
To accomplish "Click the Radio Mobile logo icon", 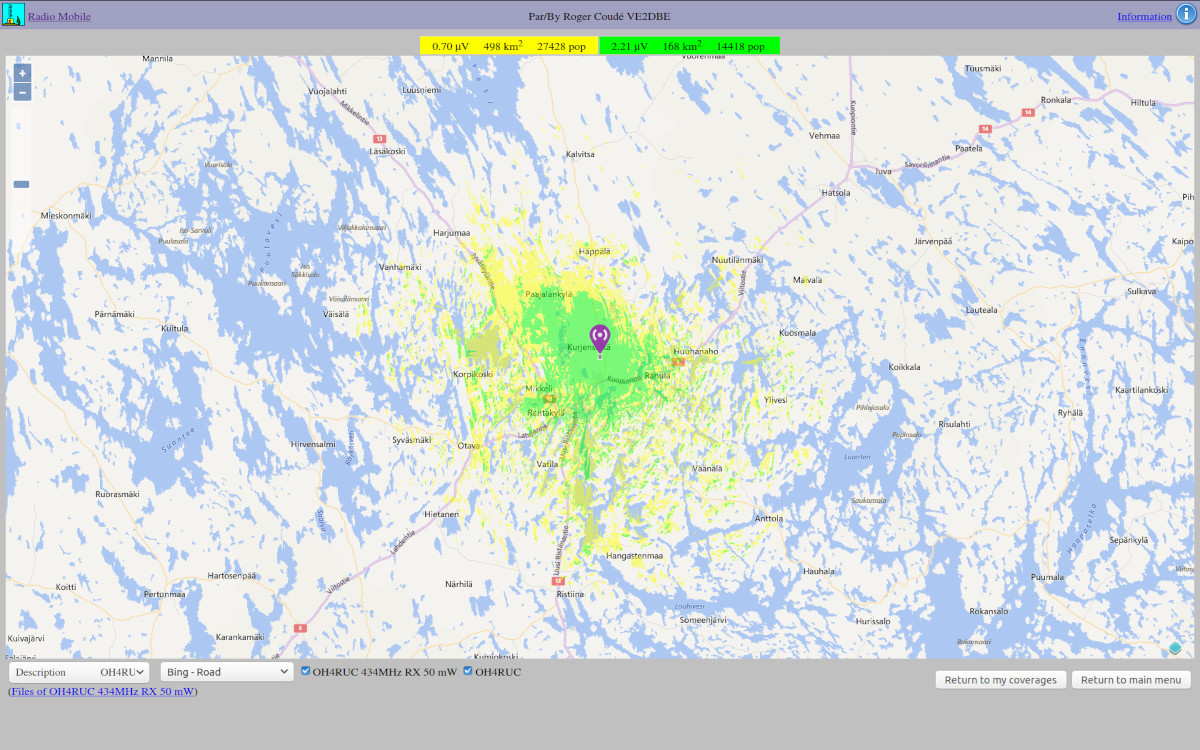I will pos(13,15).
